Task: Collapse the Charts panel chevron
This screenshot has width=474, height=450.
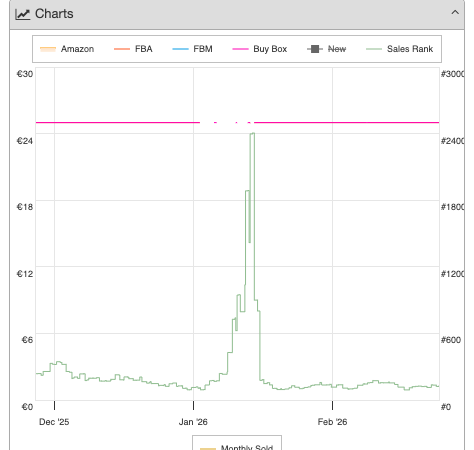Action: 455,13
